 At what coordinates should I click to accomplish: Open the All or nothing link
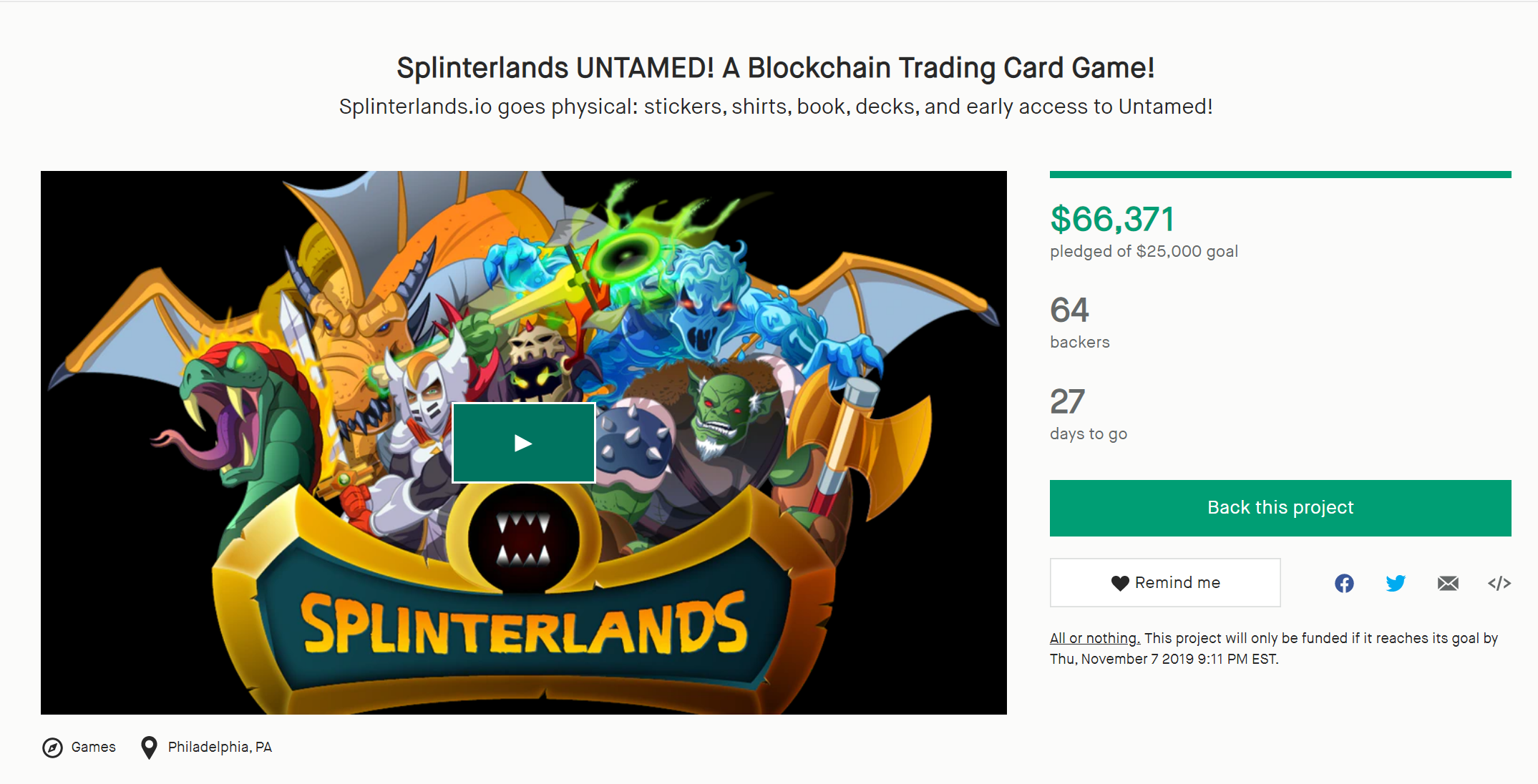(x=1094, y=638)
